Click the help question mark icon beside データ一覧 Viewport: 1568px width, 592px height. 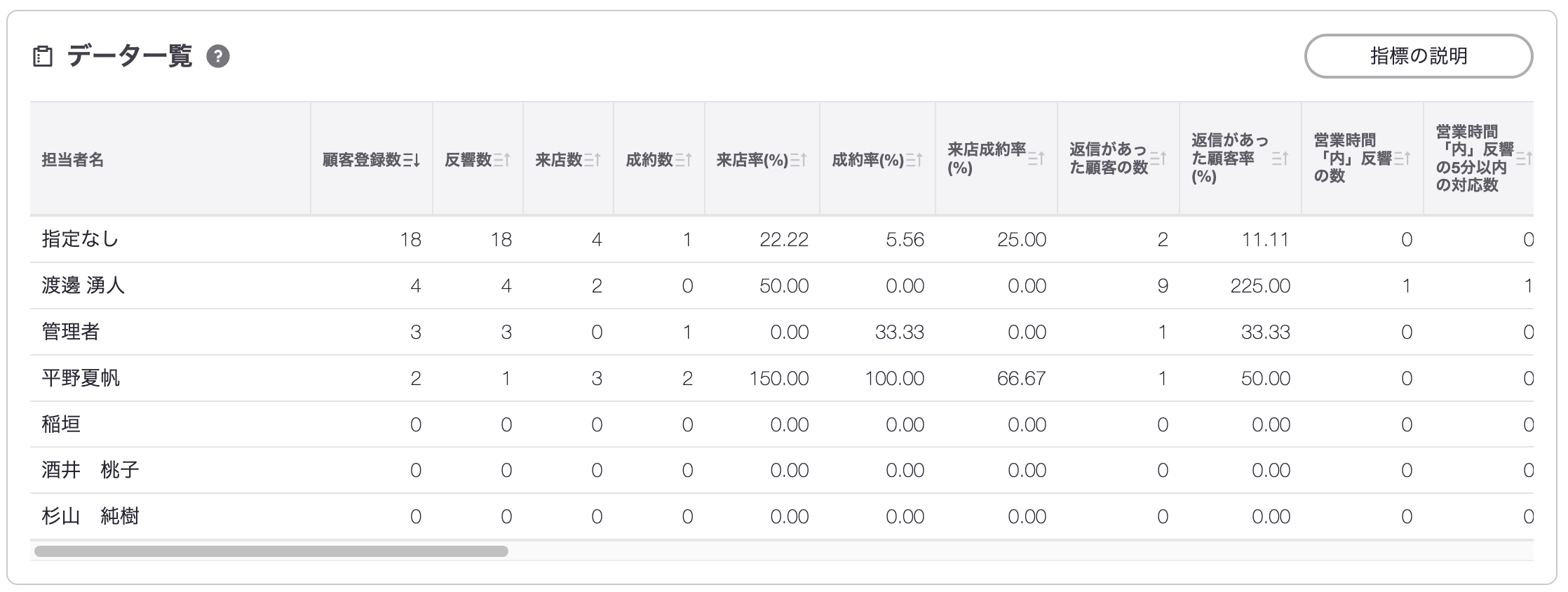218,56
